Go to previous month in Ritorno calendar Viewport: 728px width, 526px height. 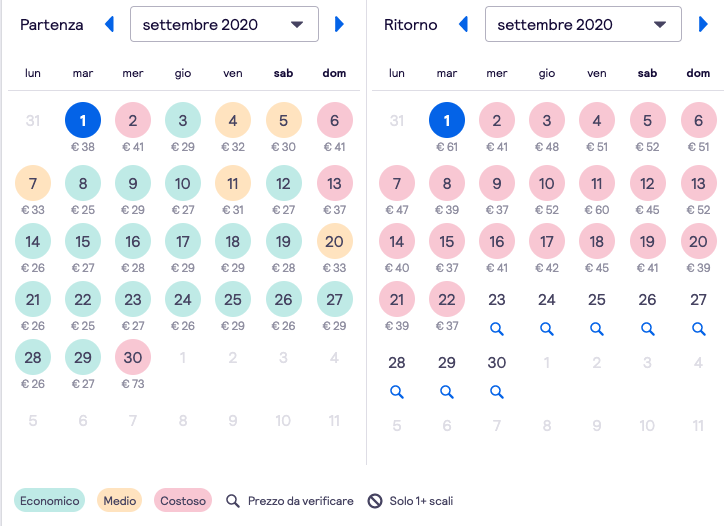(x=463, y=24)
